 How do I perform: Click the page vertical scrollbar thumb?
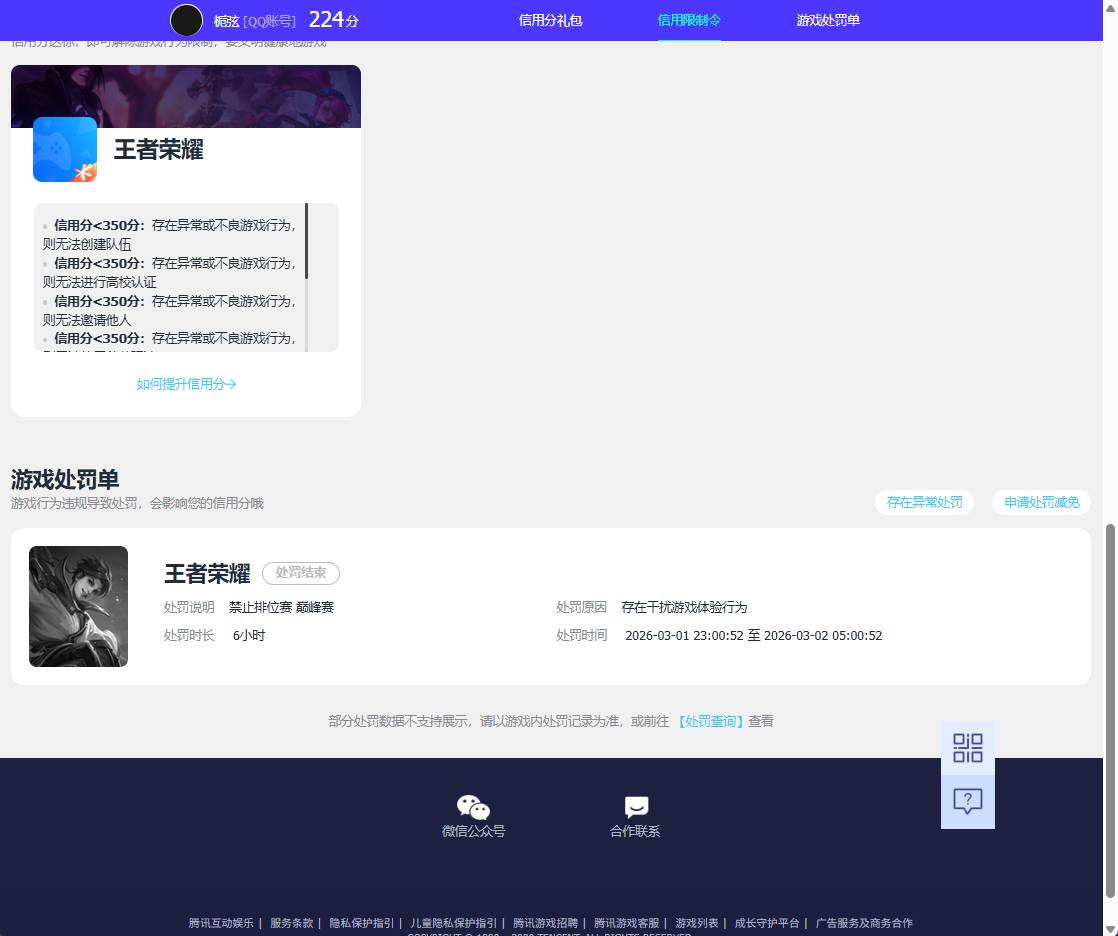point(1110,711)
